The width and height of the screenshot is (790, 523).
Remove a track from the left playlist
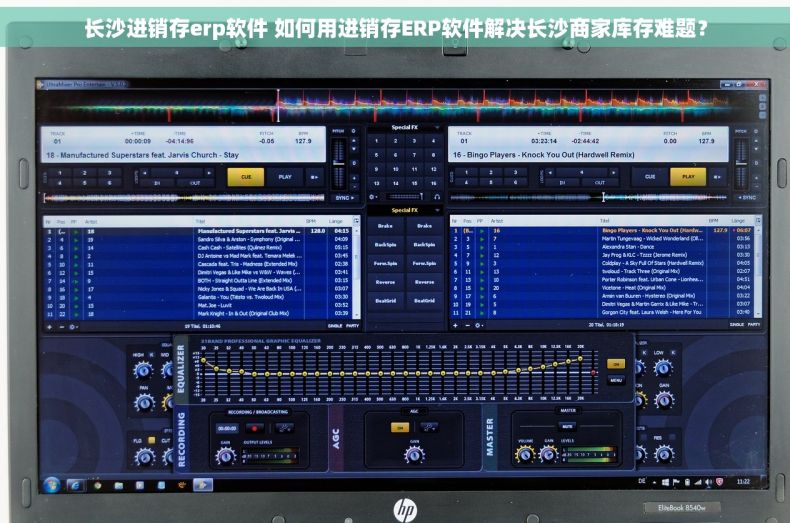[x=61, y=326]
